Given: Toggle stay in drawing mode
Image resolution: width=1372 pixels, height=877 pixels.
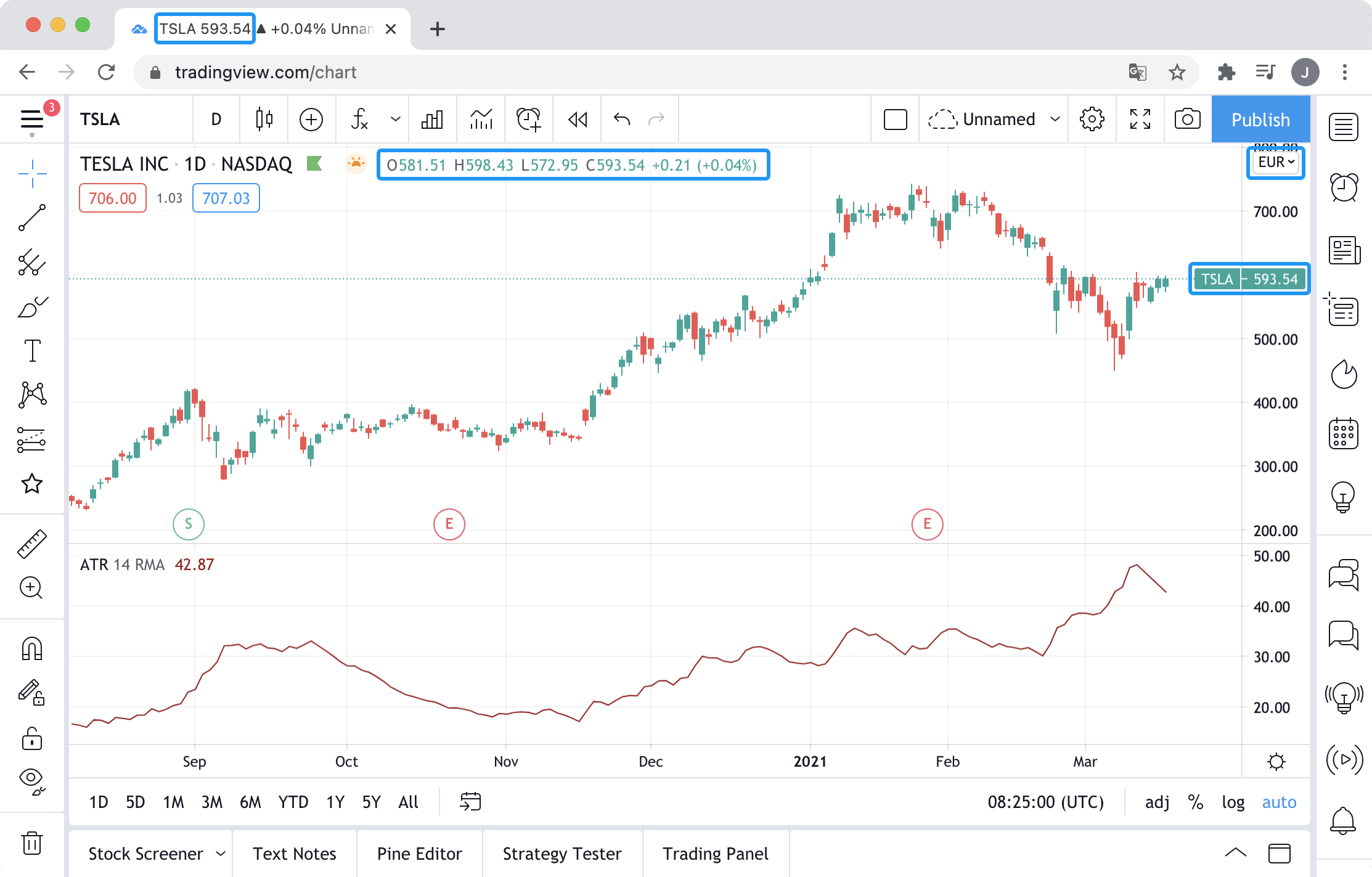Looking at the screenshot, I should (31, 693).
